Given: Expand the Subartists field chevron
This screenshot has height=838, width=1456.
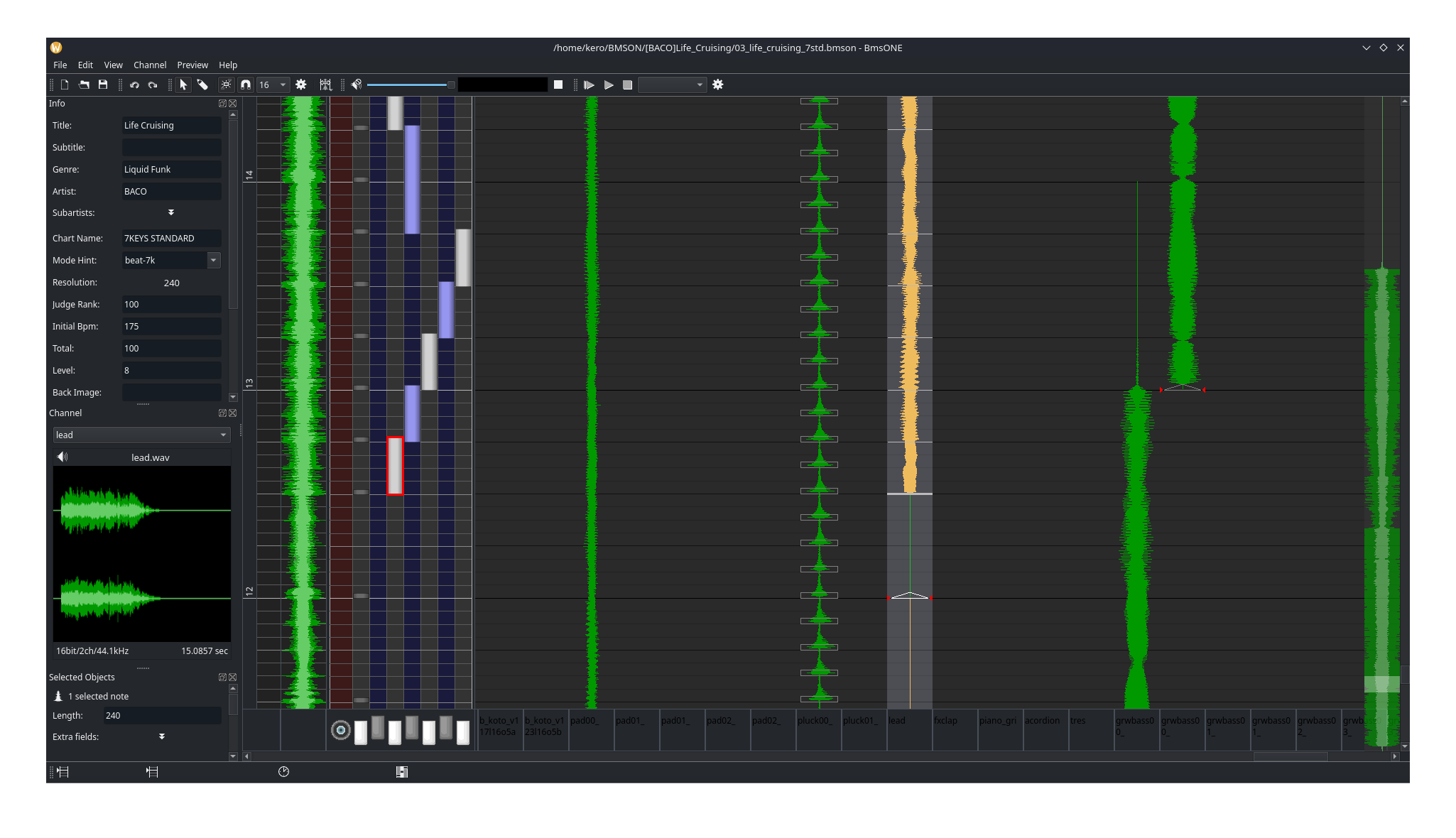Looking at the screenshot, I should (171, 212).
